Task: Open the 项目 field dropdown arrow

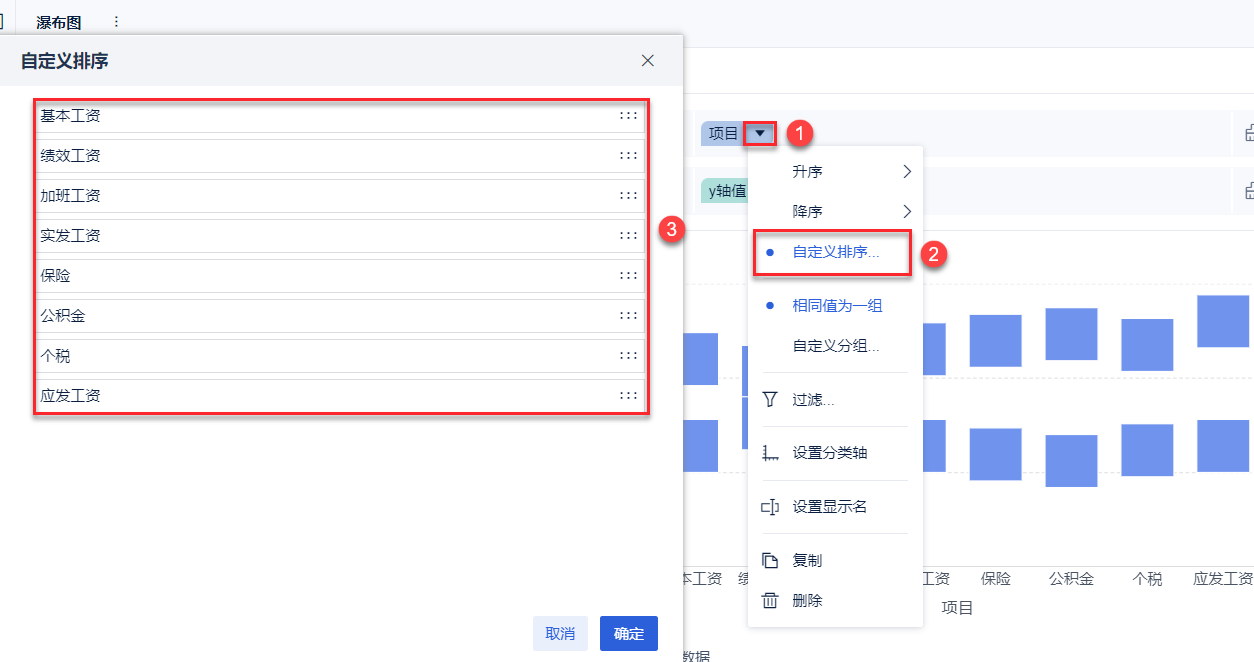Action: [x=761, y=133]
